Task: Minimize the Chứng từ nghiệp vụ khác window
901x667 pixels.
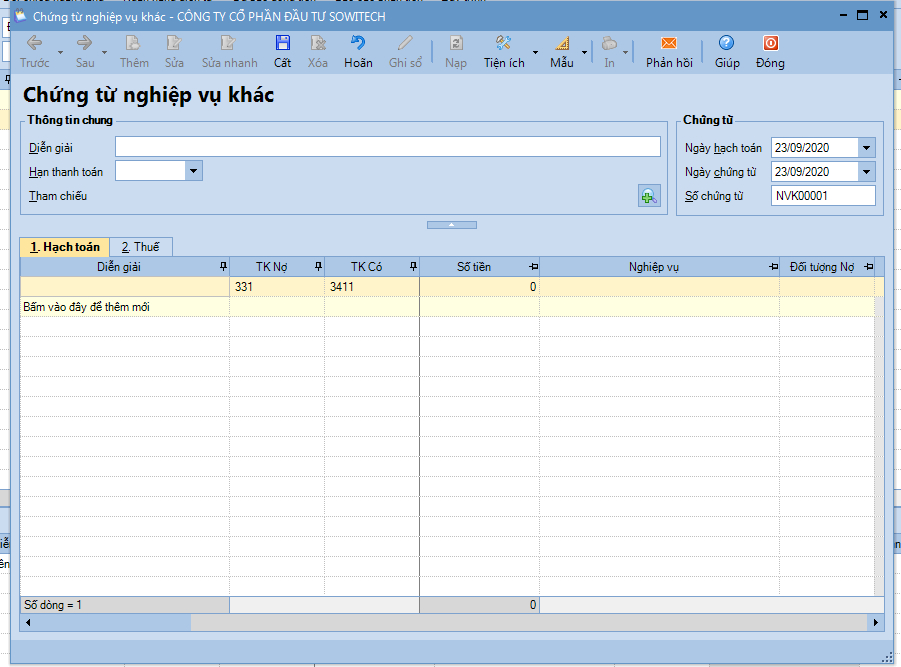Action: pos(843,16)
